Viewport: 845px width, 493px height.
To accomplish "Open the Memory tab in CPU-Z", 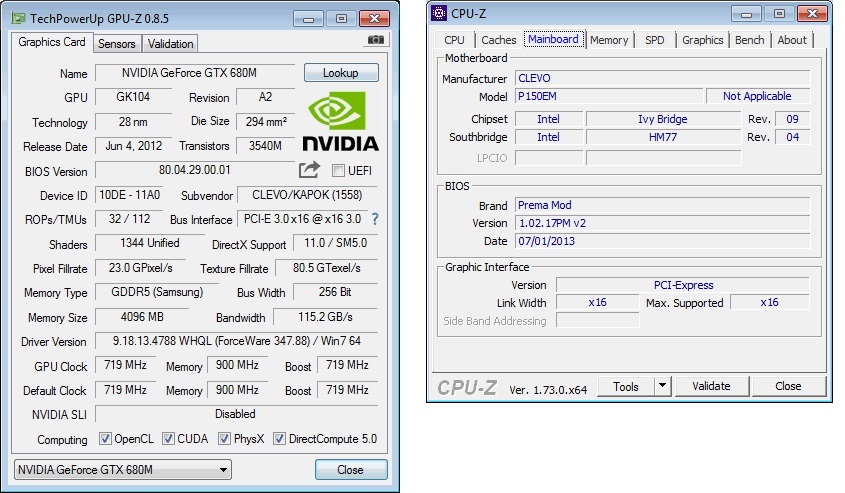I will tap(609, 40).
